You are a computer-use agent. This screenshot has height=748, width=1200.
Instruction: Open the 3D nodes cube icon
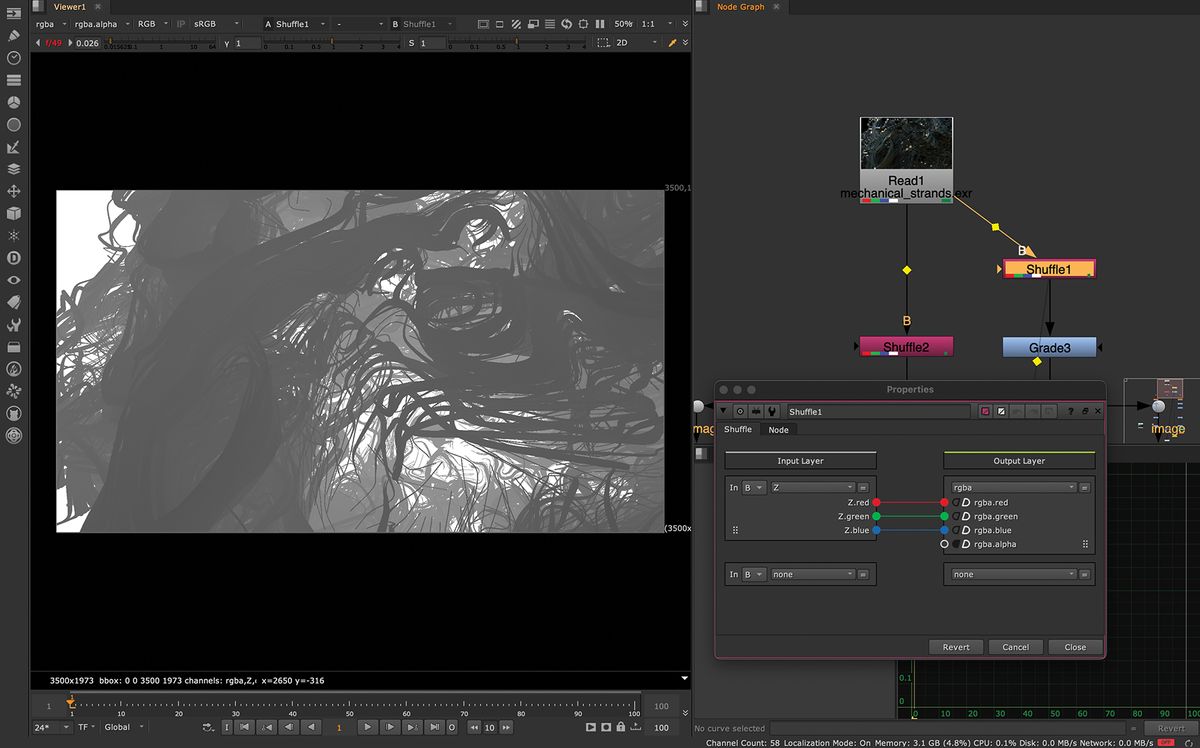(13, 212)
